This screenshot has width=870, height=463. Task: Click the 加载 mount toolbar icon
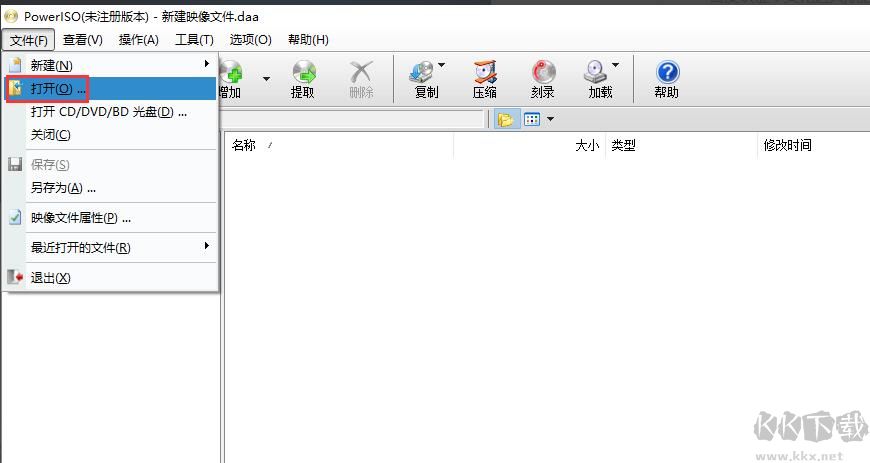pyautogui.click(x=599, y=79)
